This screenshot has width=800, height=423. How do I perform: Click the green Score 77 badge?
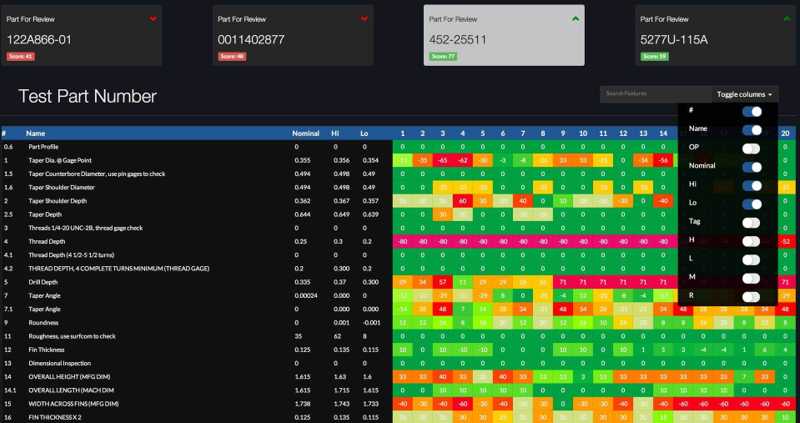coord(443,57)
